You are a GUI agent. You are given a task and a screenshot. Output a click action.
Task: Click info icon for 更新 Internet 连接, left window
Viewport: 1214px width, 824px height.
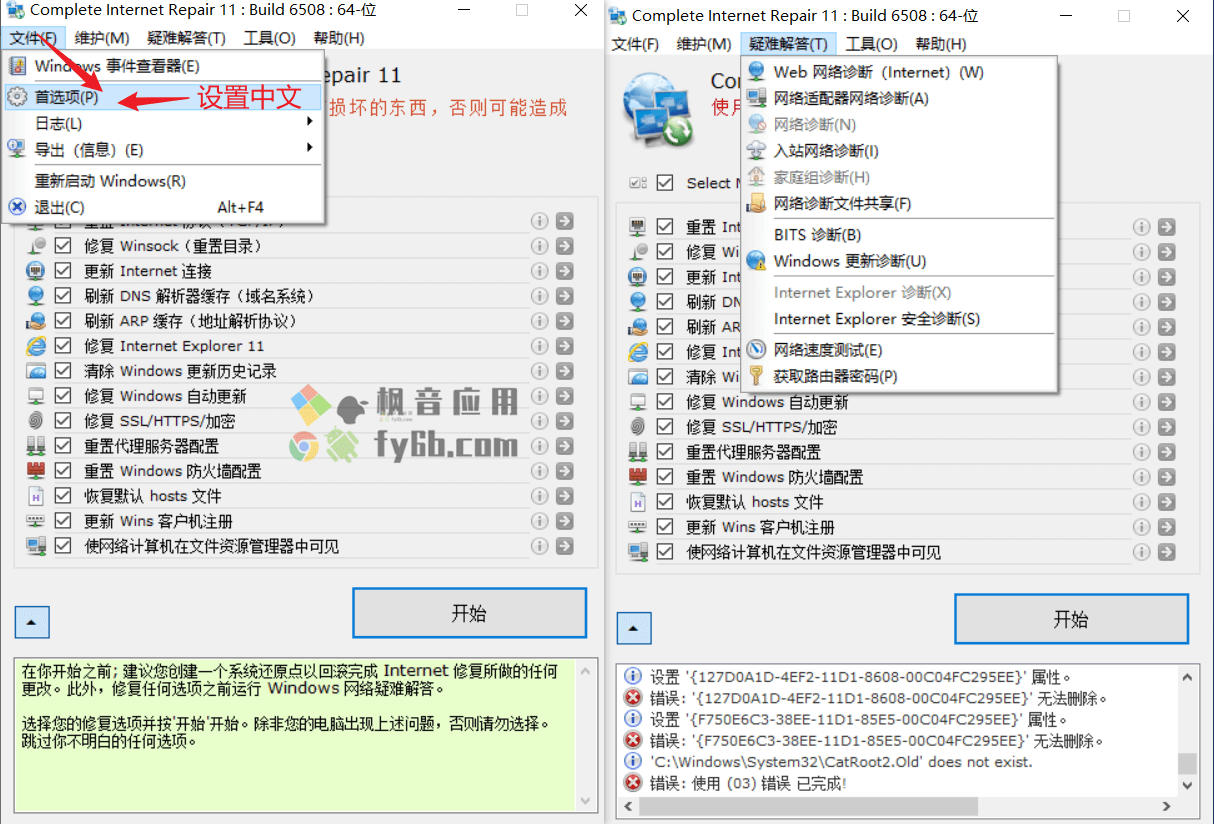[x=540, y=271]
